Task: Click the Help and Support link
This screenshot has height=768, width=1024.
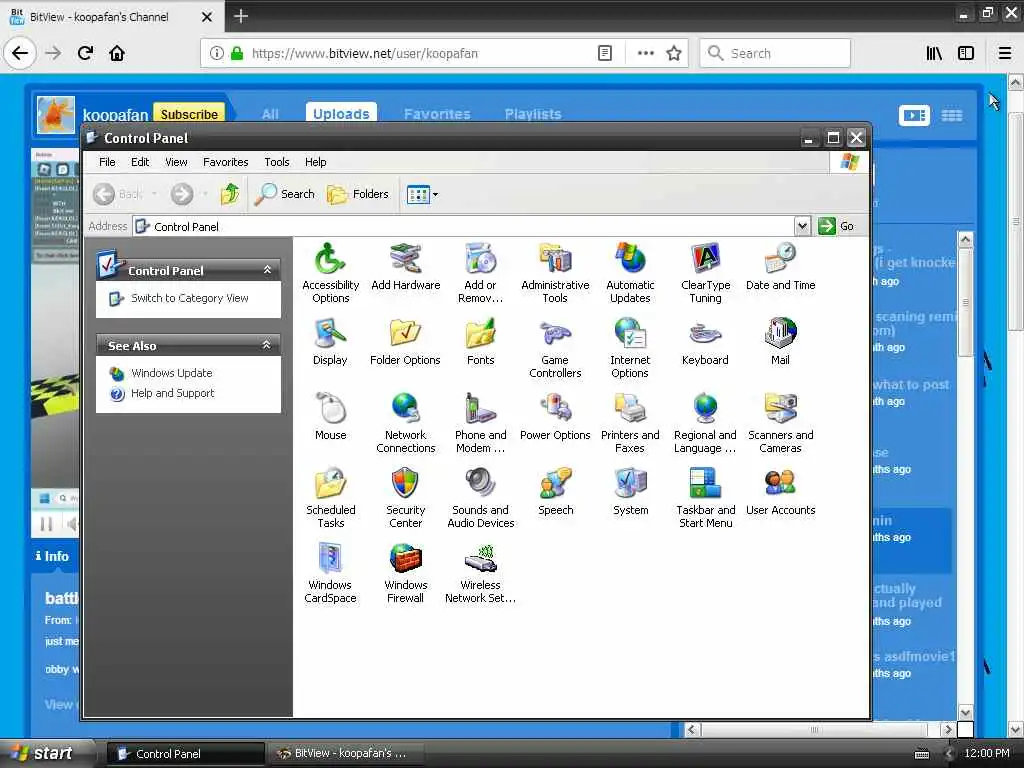Action: point(172,393)
